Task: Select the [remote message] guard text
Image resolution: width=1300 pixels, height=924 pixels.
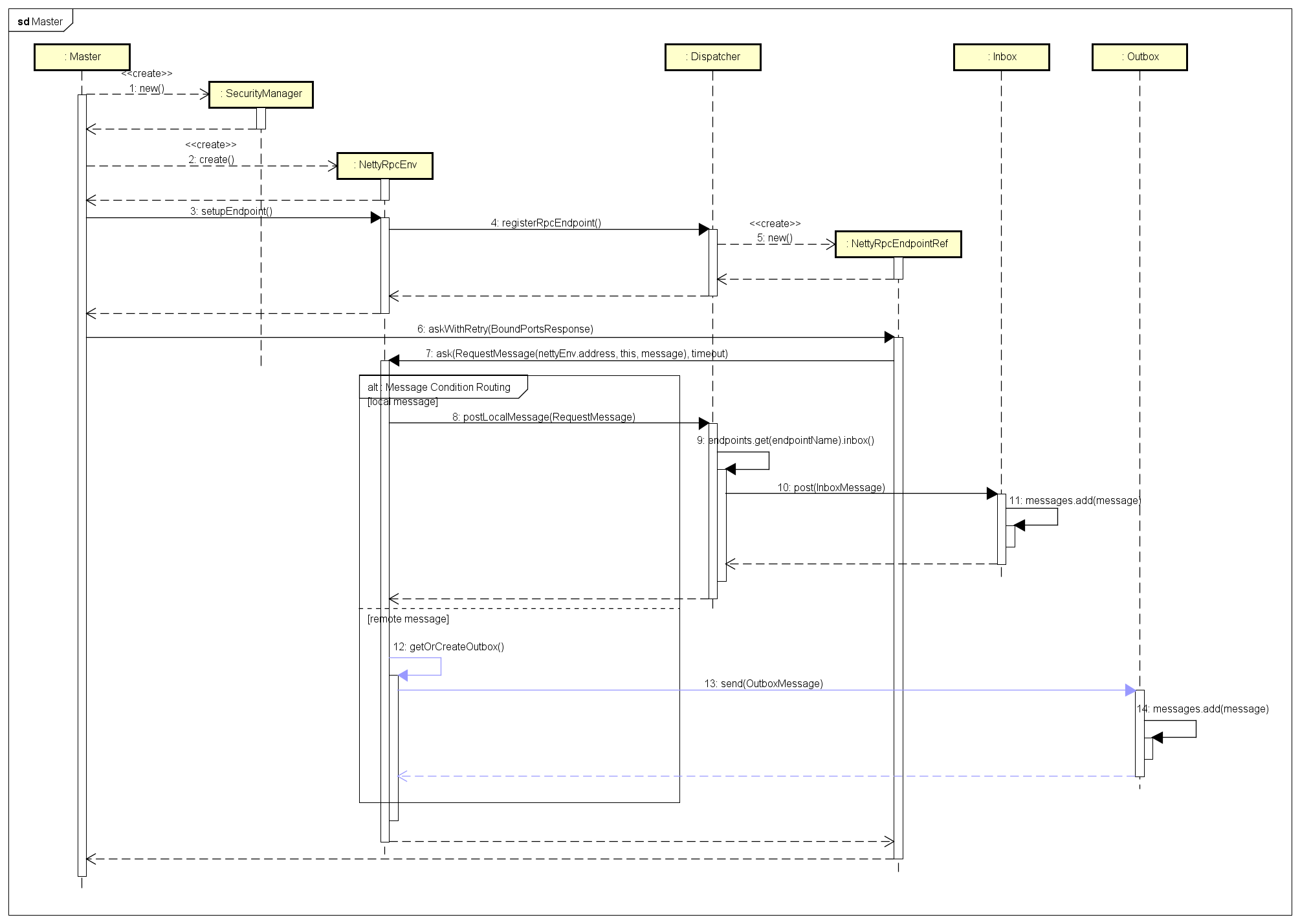Action: click(x=408, y=619)
